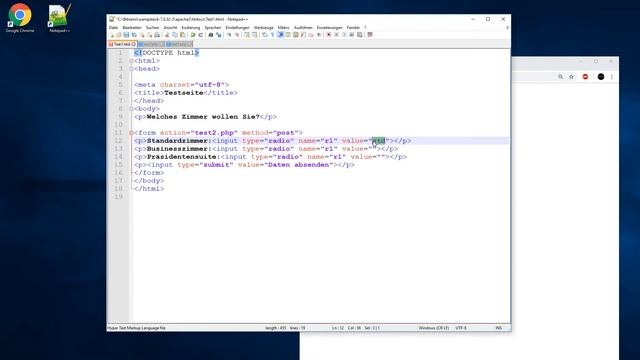
Task: Print the document from toolbar
Action: coord(157,35)
